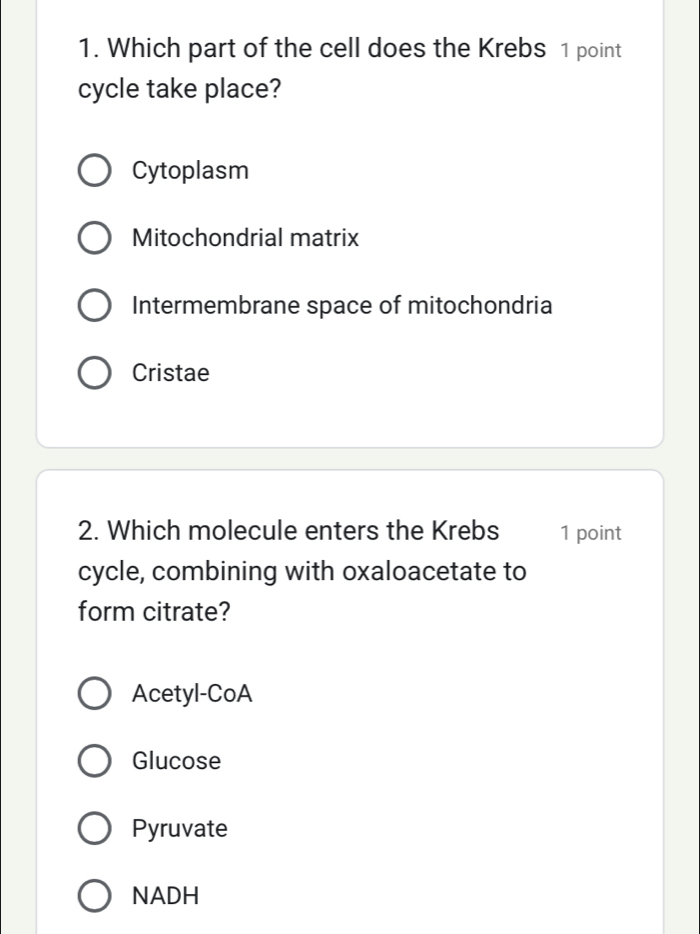Select Intermembrane space of mitochondria radio circle

click(x=95, y=307)
